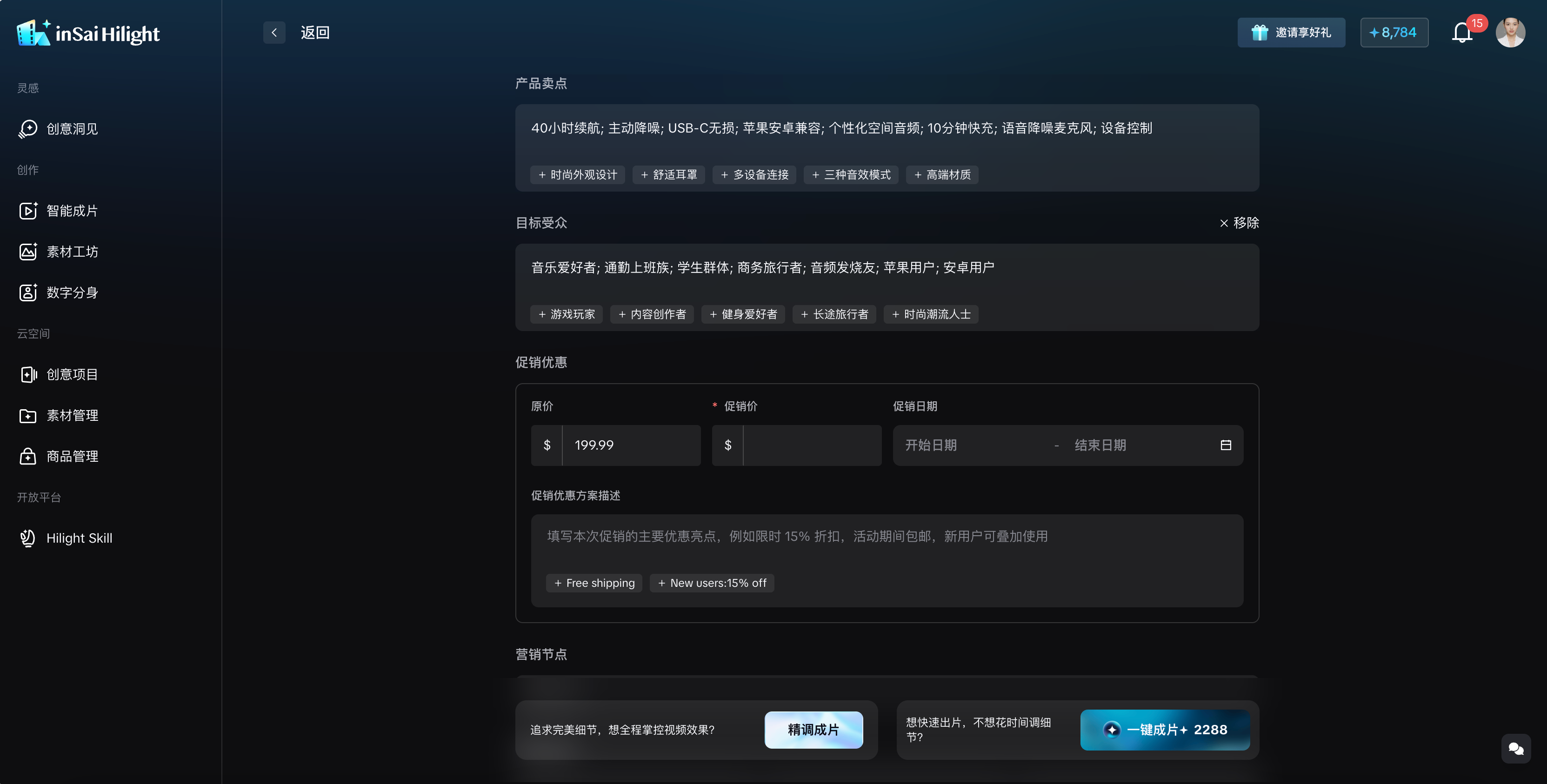This screenshot has width=1547, height=784.
Task: Add the Free shipping tag
Action: click(x=594, y=584)
